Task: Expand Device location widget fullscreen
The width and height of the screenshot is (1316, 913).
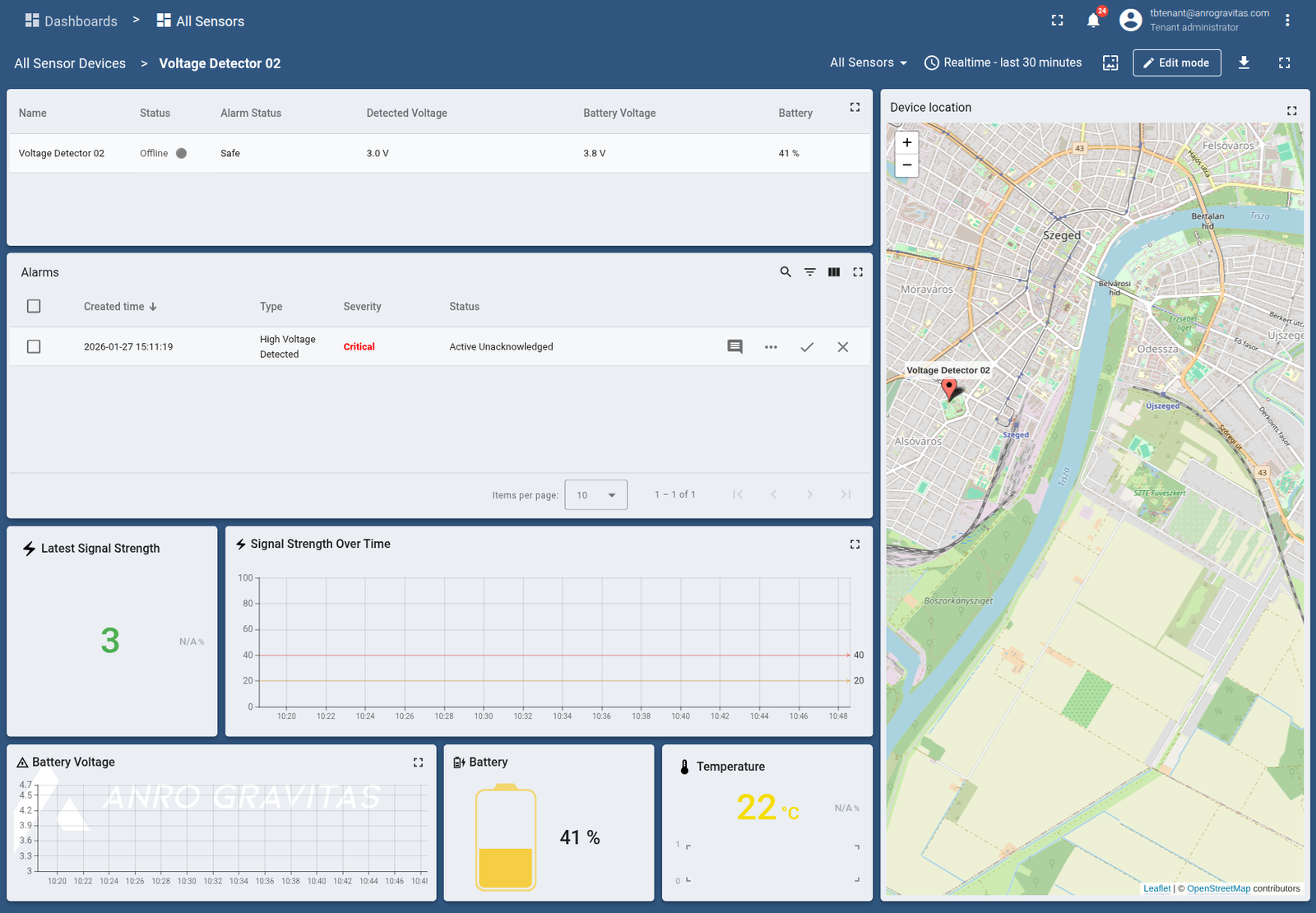Action: point(1291,110)
